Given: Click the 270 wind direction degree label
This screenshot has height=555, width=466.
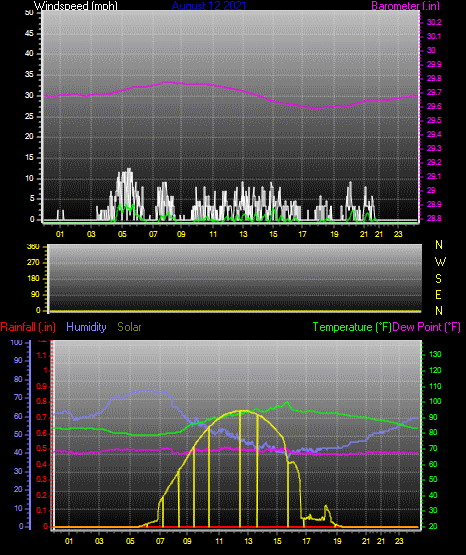Looking at the screenshot, I should click(x=33, y=263).
